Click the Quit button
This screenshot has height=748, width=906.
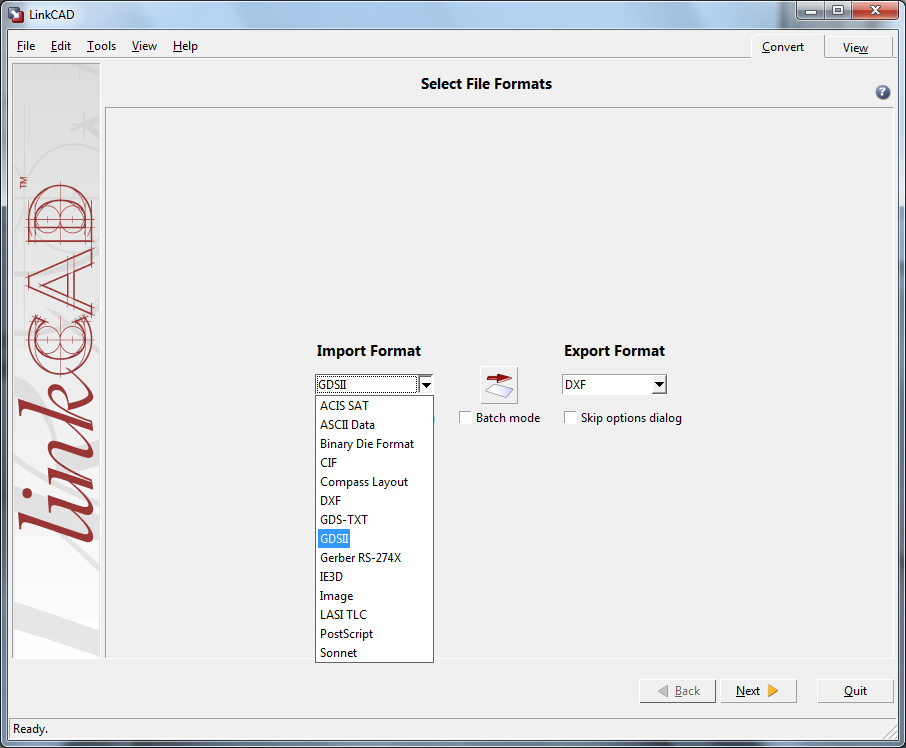pyautogui.click(x=855, y=691)
